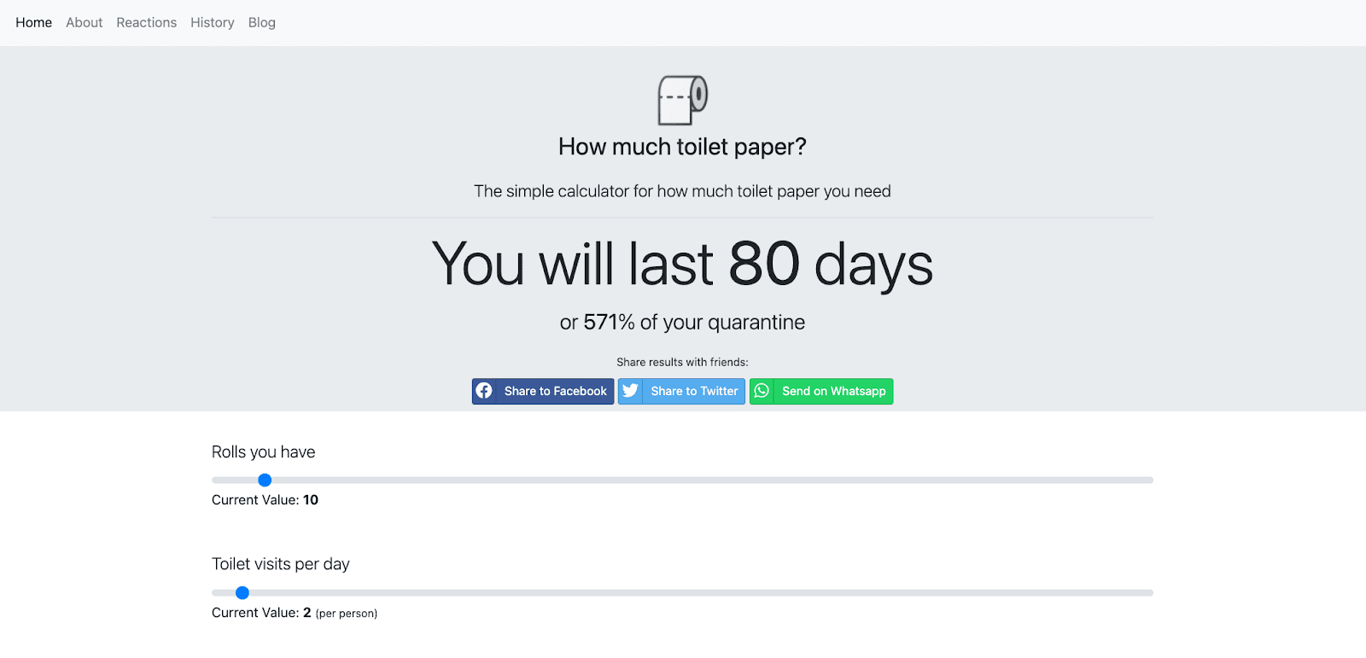
Task: Click far right end of Toilet visits track
Action: 1149,593
